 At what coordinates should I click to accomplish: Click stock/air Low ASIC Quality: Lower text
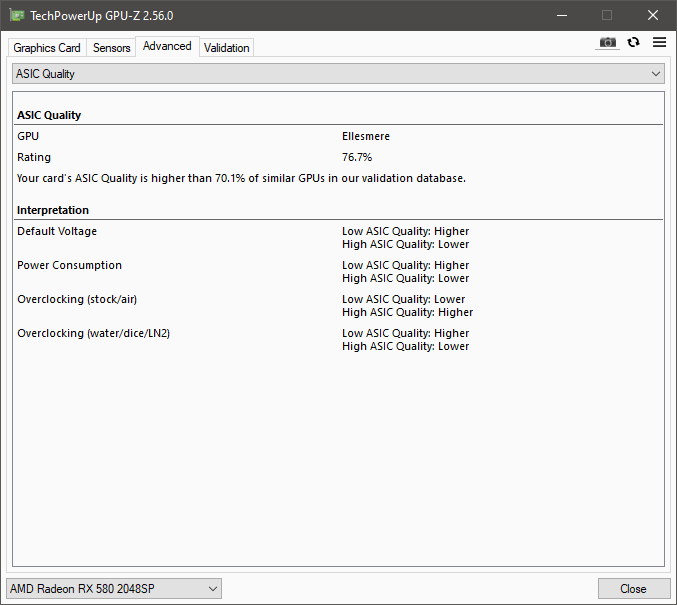[403, 299]
